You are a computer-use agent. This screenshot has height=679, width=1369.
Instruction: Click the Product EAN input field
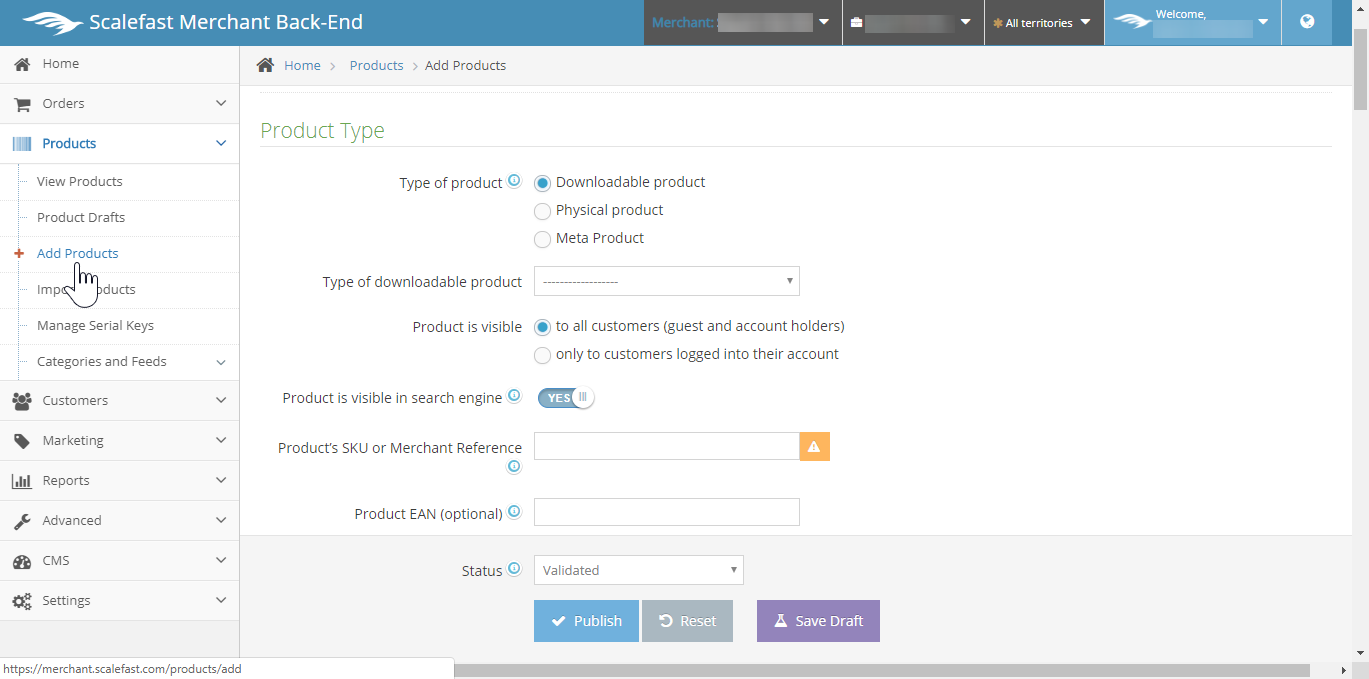point(666,512)
